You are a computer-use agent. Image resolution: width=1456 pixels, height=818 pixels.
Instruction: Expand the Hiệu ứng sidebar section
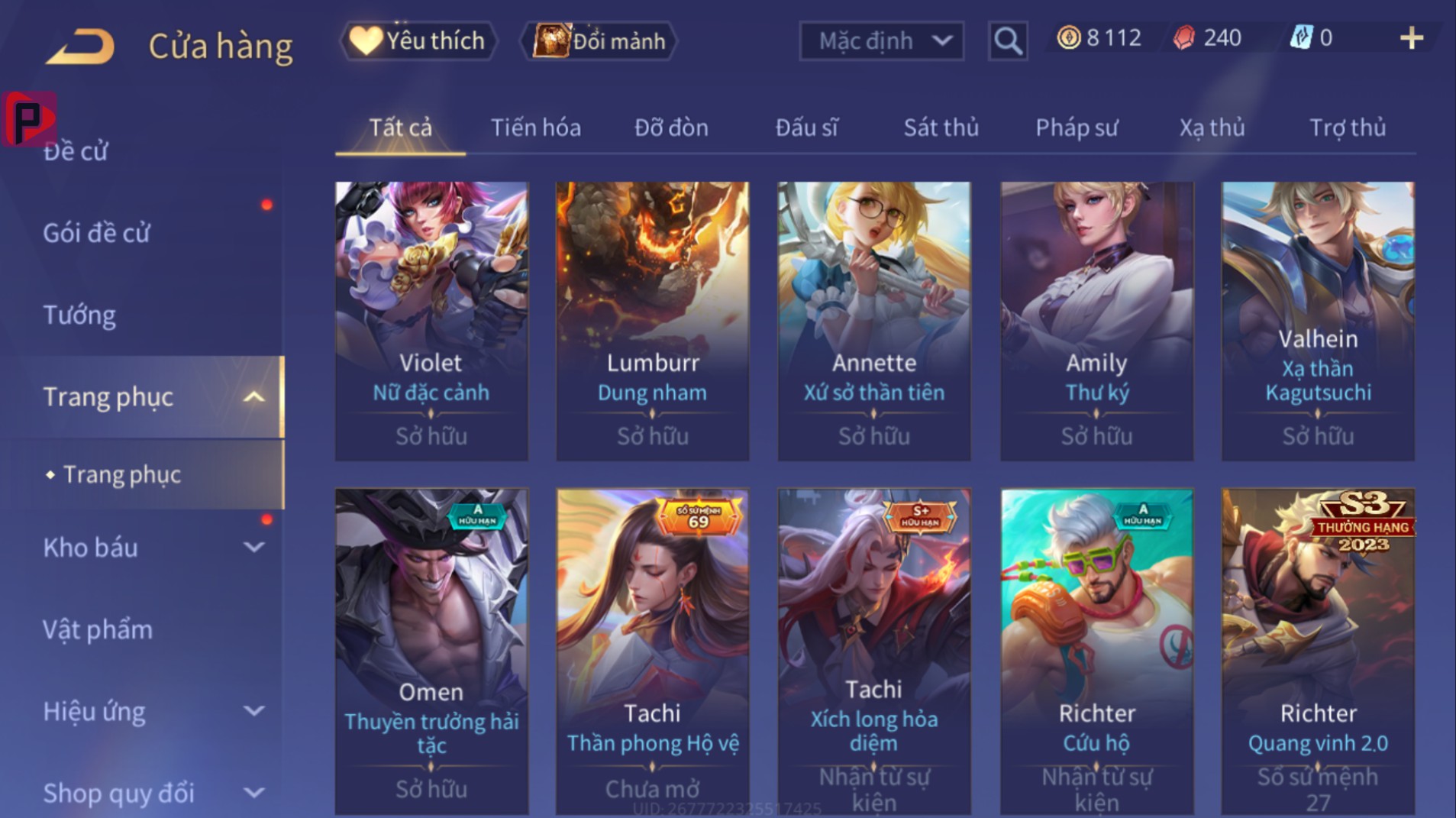[254, 711]
